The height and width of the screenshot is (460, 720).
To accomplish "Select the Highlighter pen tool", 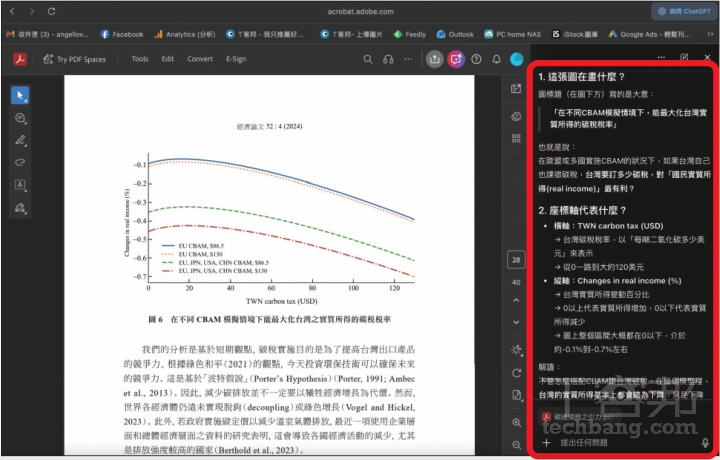I will [x=20, y=140].
